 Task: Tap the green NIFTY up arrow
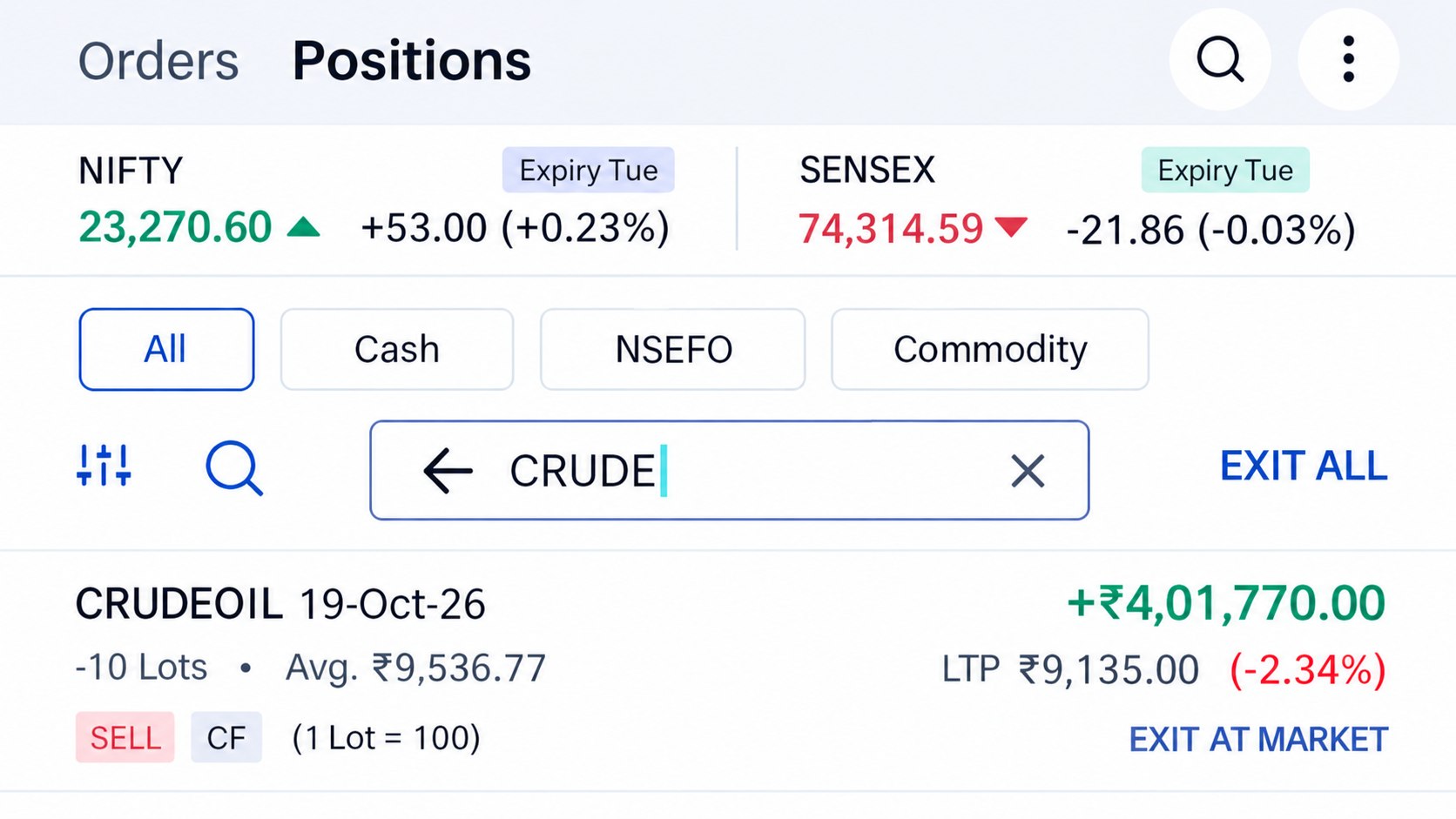pyautogui.click(x=303, y=228)
